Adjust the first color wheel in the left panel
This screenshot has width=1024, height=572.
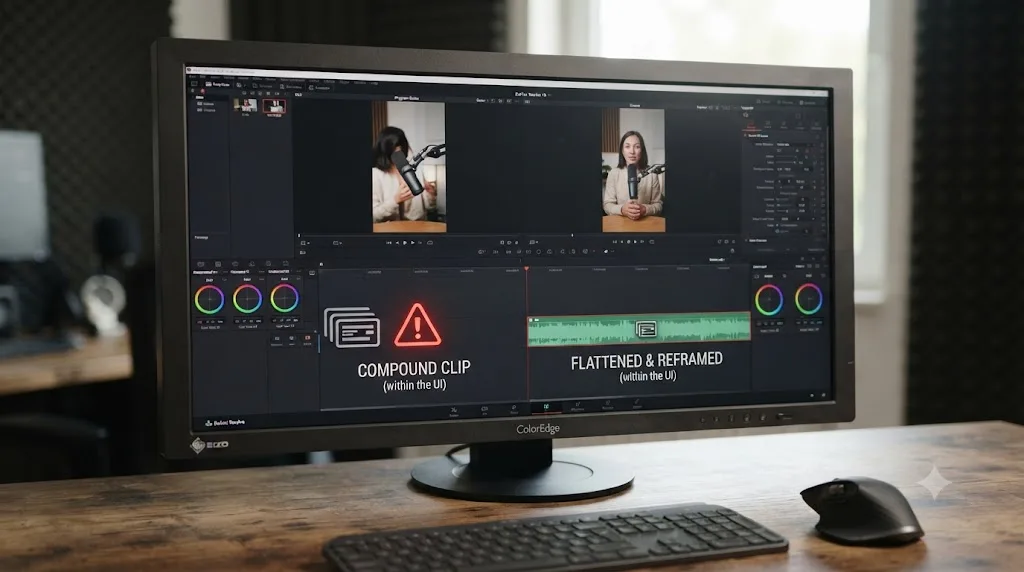pyautogui.click(x=209, y=299)
